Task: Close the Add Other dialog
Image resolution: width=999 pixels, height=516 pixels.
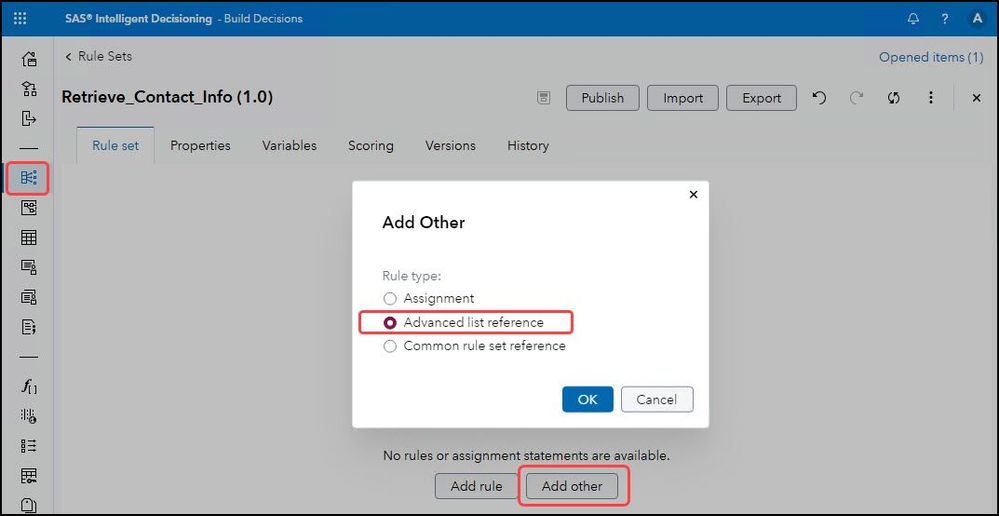Action: (x=693, y=195)
